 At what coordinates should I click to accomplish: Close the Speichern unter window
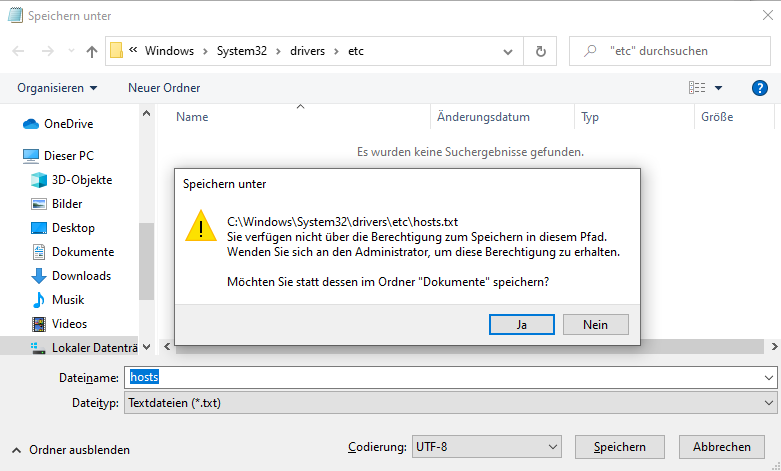coord(768,15)
